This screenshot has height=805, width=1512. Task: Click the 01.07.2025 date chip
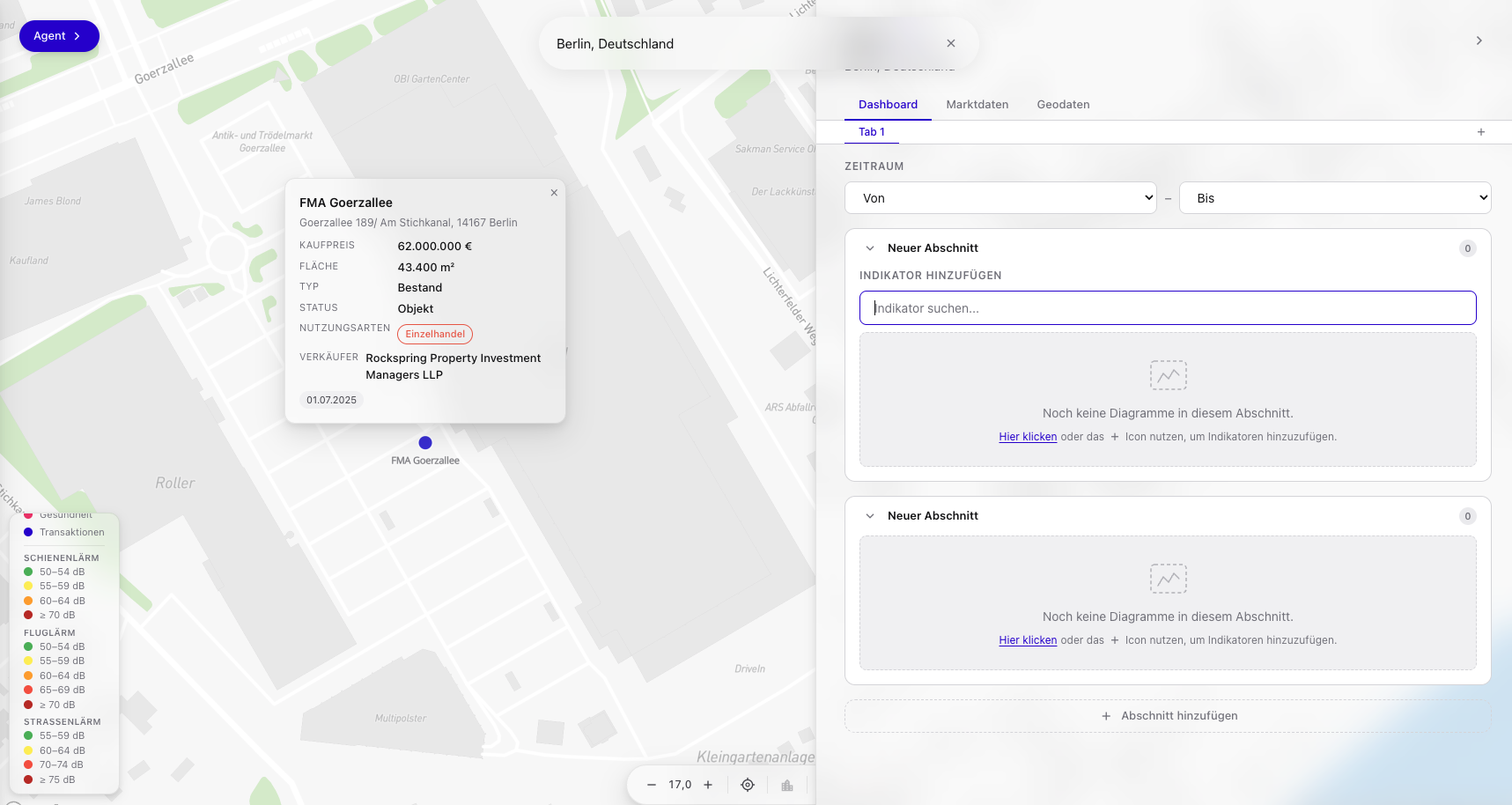point(331,400)
